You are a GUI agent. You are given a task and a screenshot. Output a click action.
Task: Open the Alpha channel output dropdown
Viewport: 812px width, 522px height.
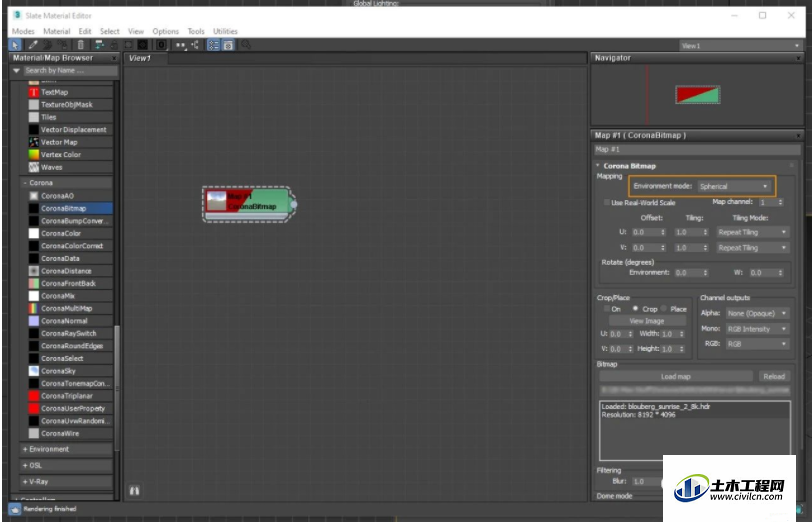click(x=757, y=313)
